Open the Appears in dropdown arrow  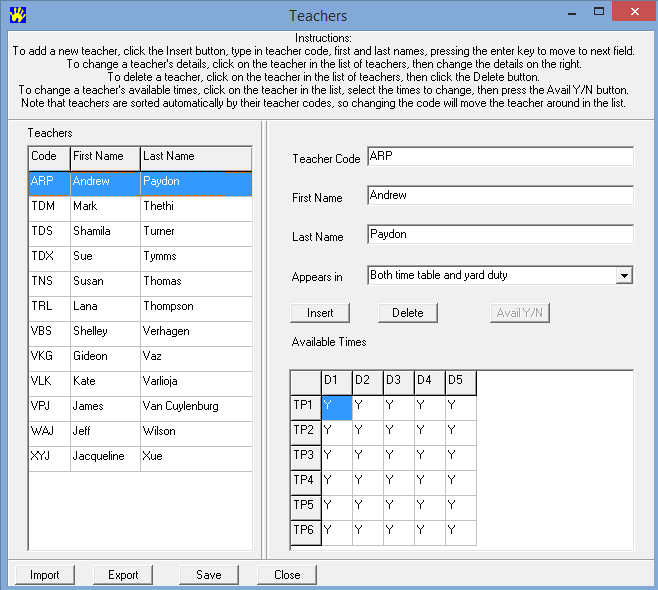click(x=624, y=276)
